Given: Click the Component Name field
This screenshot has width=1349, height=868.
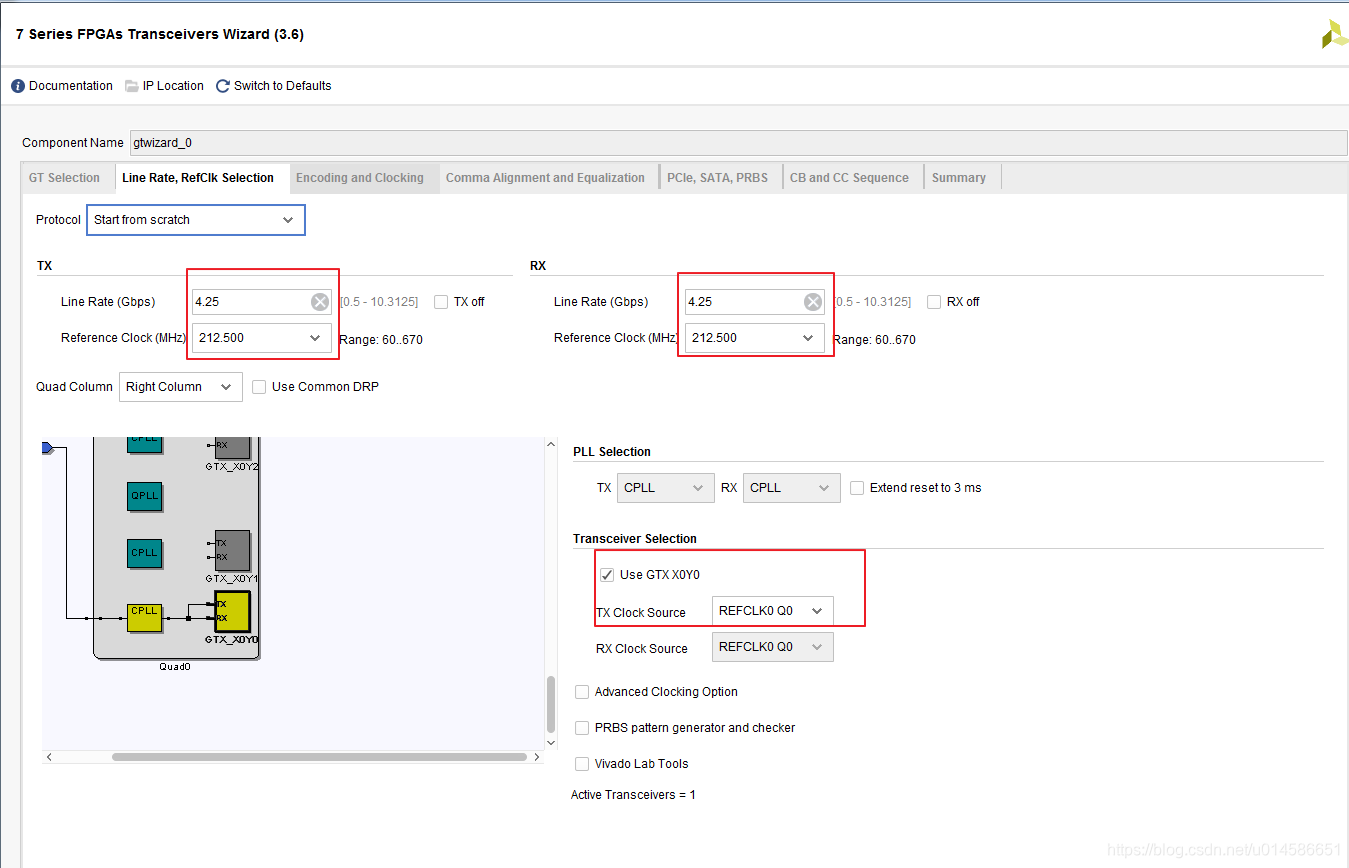Looking at the screenshot, I should 739,143.
